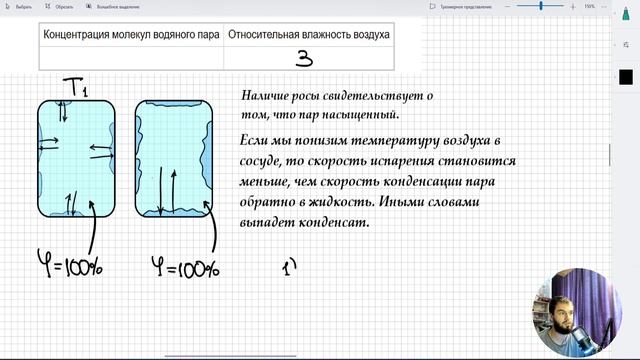Click the handwritten 1) mark on the canvas

pyautogui.click(x=289, y=267)
